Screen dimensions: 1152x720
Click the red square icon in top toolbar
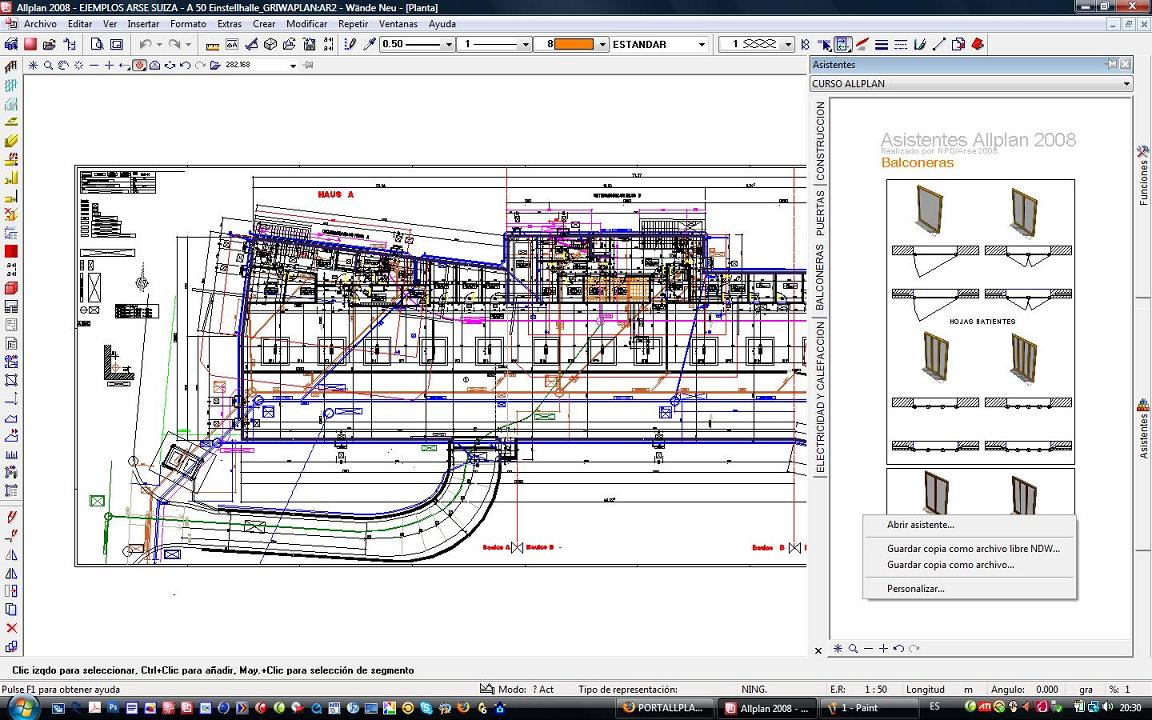click(30, 44)
